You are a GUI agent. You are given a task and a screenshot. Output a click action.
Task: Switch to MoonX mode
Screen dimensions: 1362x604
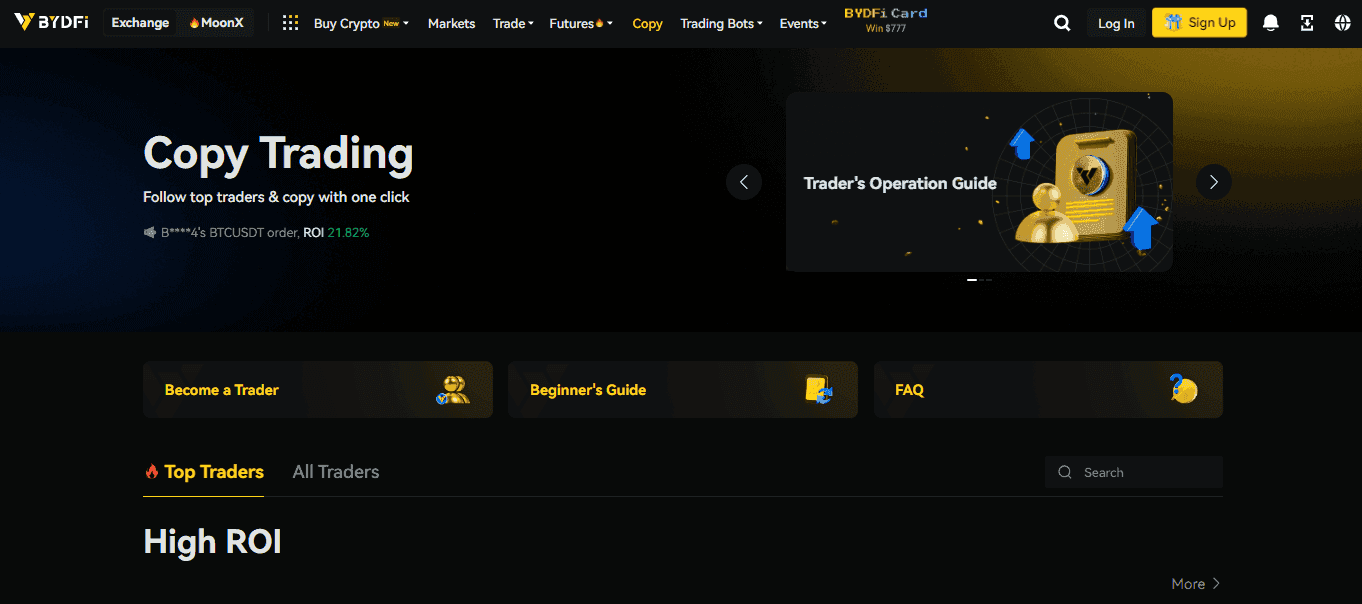(x=216, y=23)
